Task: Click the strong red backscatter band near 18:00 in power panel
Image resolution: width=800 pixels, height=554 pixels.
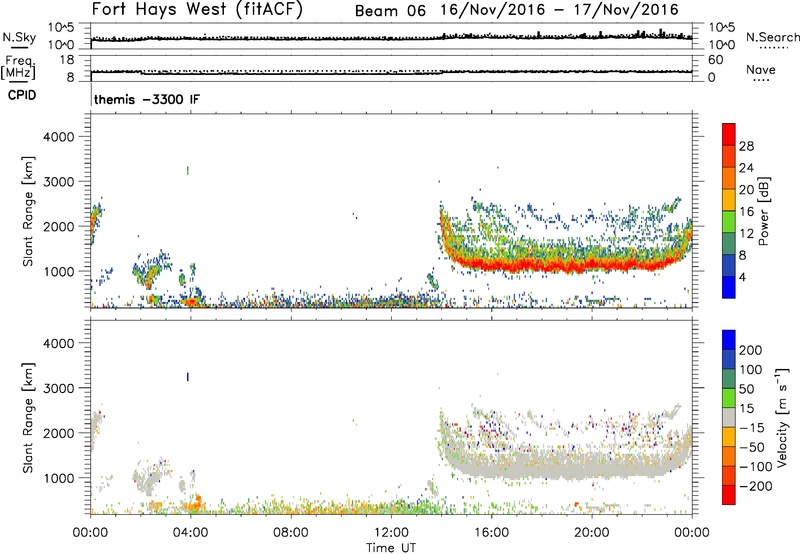Action: tap(541, 266)
